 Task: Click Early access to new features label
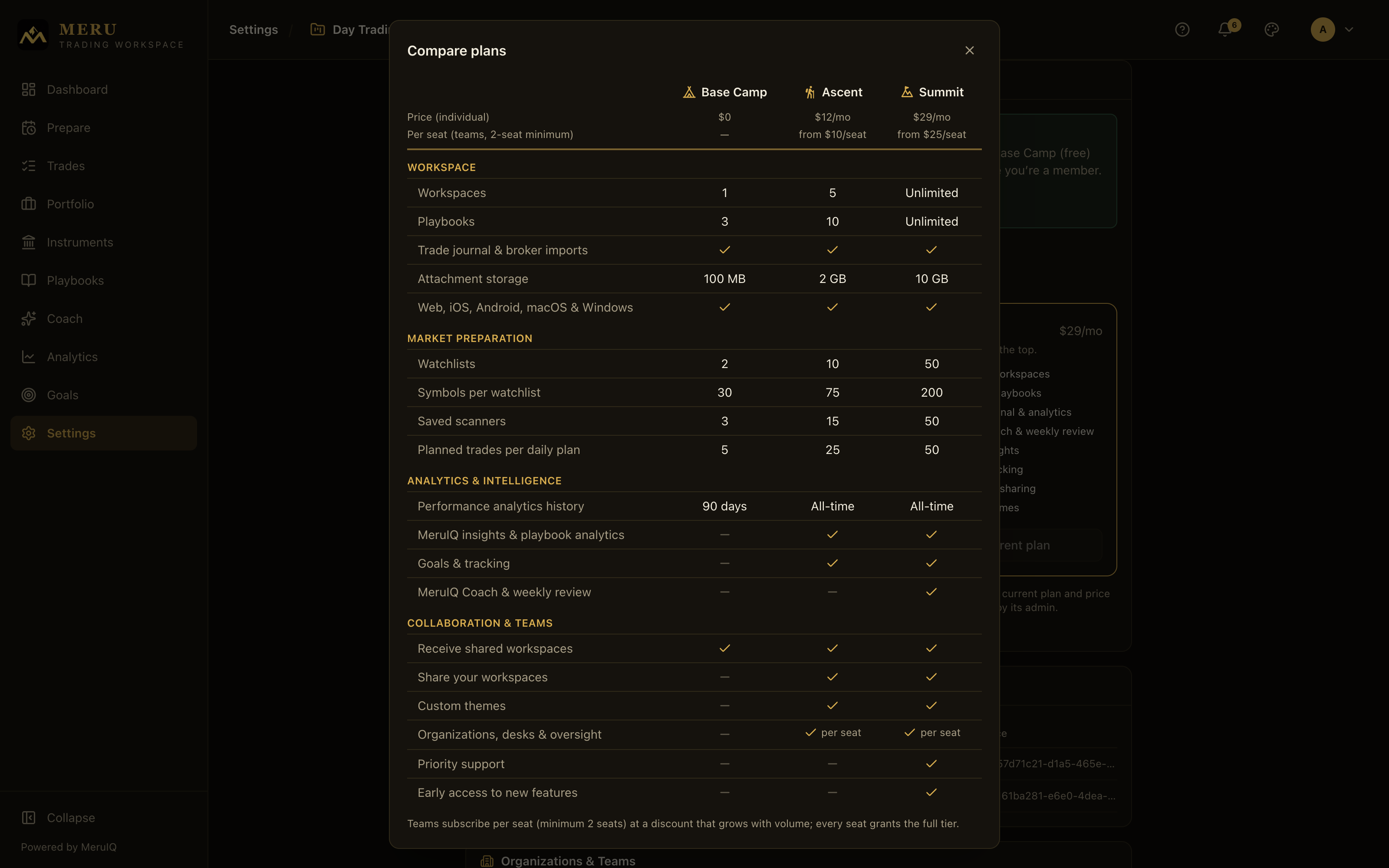[497, 792]
